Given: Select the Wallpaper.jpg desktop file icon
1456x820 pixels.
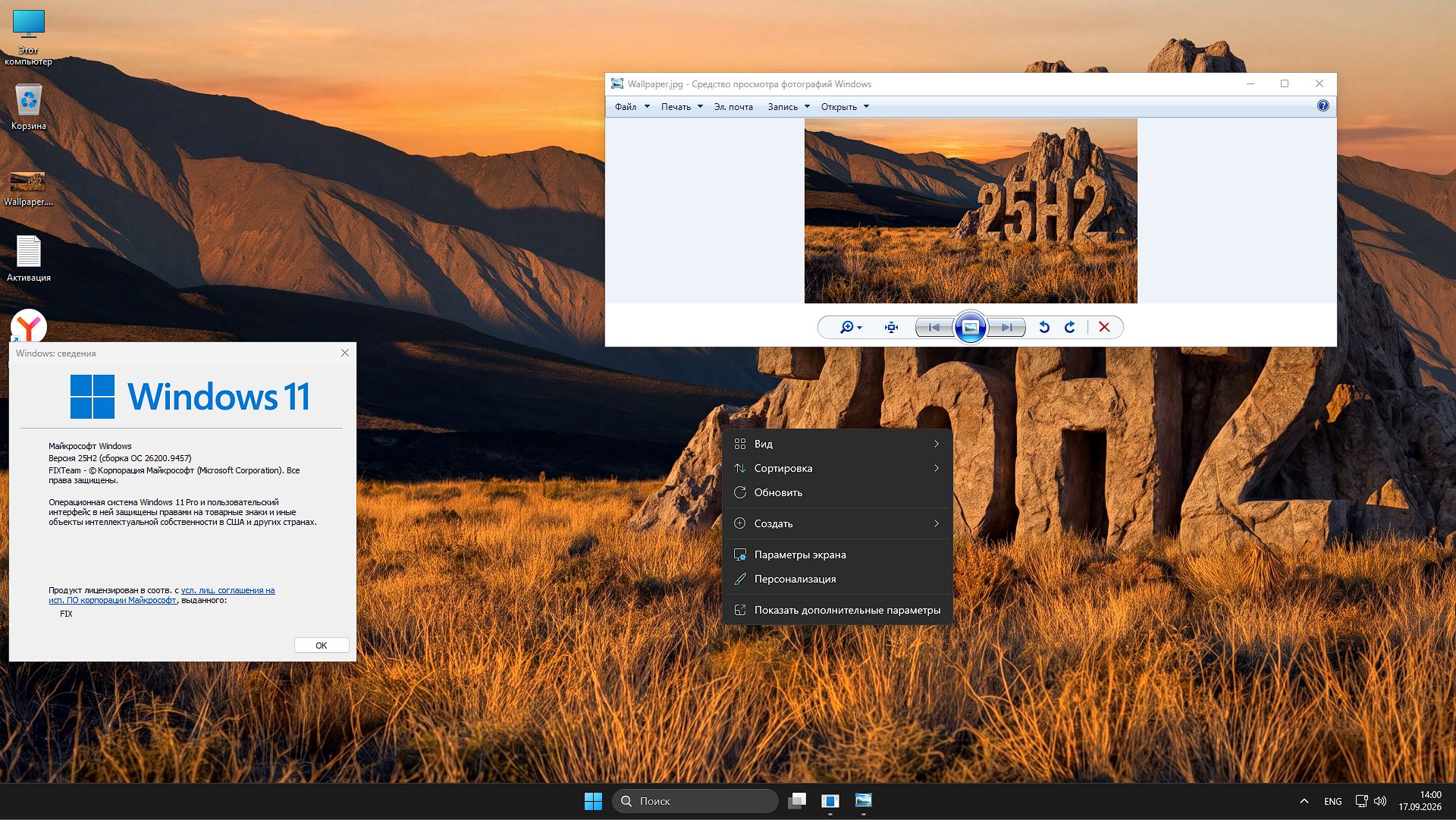Looking at the screenshot, I should point(28,188).
